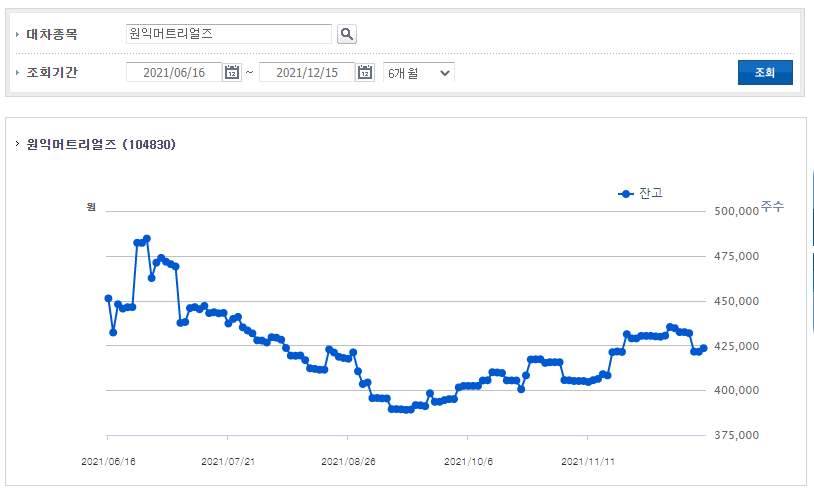Click the 2021/08/26 x-axis date label

point(348,461)
